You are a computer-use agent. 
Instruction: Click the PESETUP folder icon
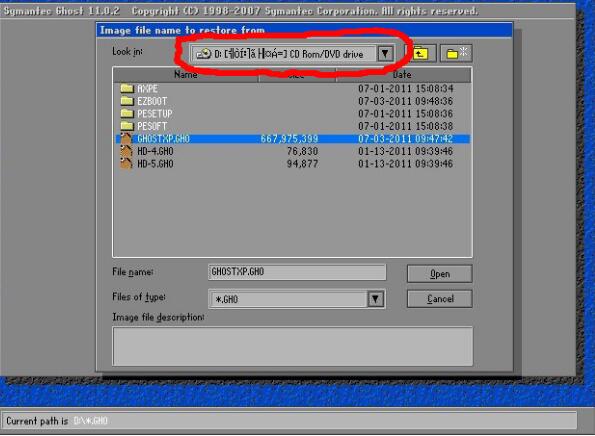[127, 114]
